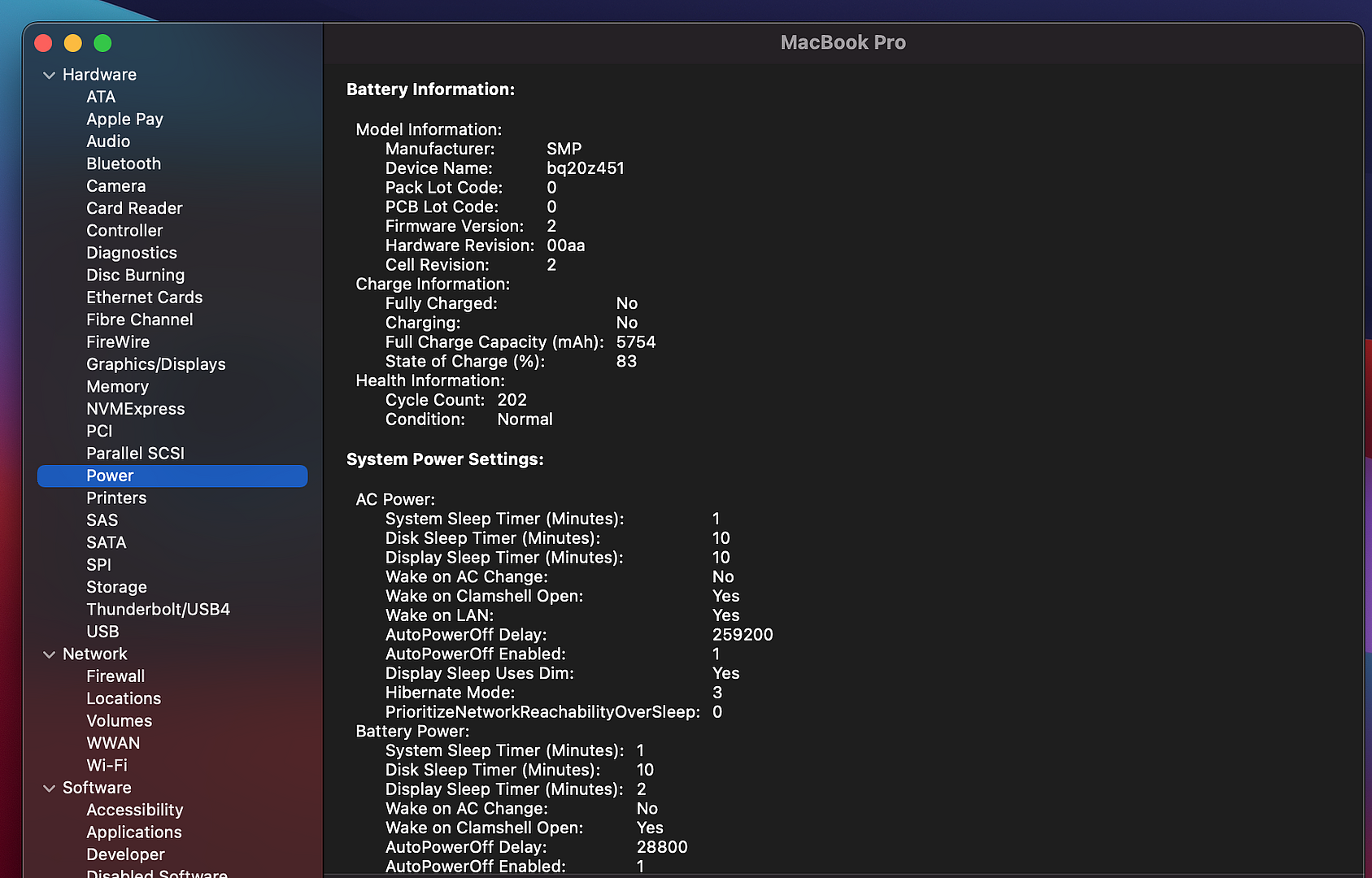Collapse the Software section chevron
The width and height of the screenshot is (1372, 878).
(49, 789)
